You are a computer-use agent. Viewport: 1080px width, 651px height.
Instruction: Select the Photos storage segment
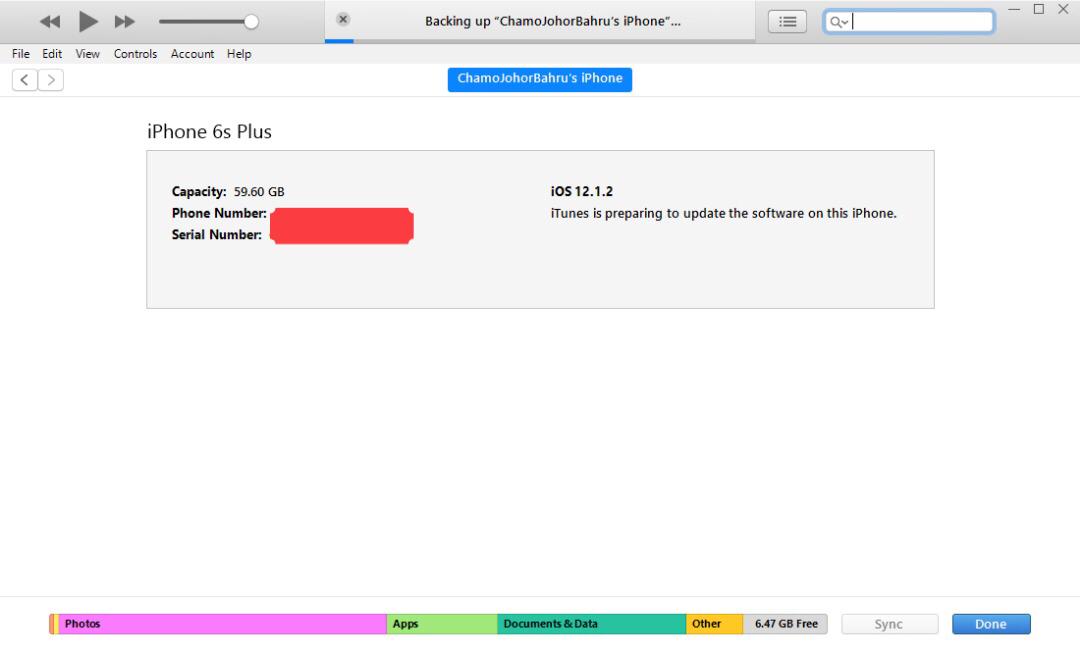coord(222,624)
